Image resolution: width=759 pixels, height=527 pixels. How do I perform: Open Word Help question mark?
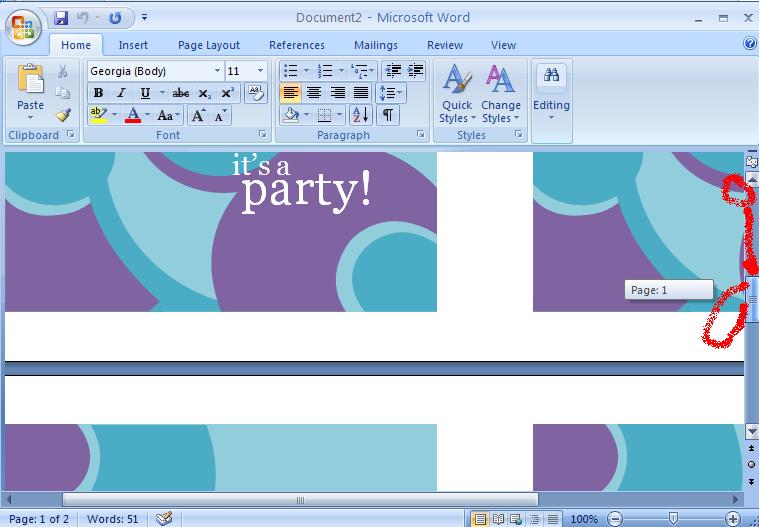click(750, 44)
